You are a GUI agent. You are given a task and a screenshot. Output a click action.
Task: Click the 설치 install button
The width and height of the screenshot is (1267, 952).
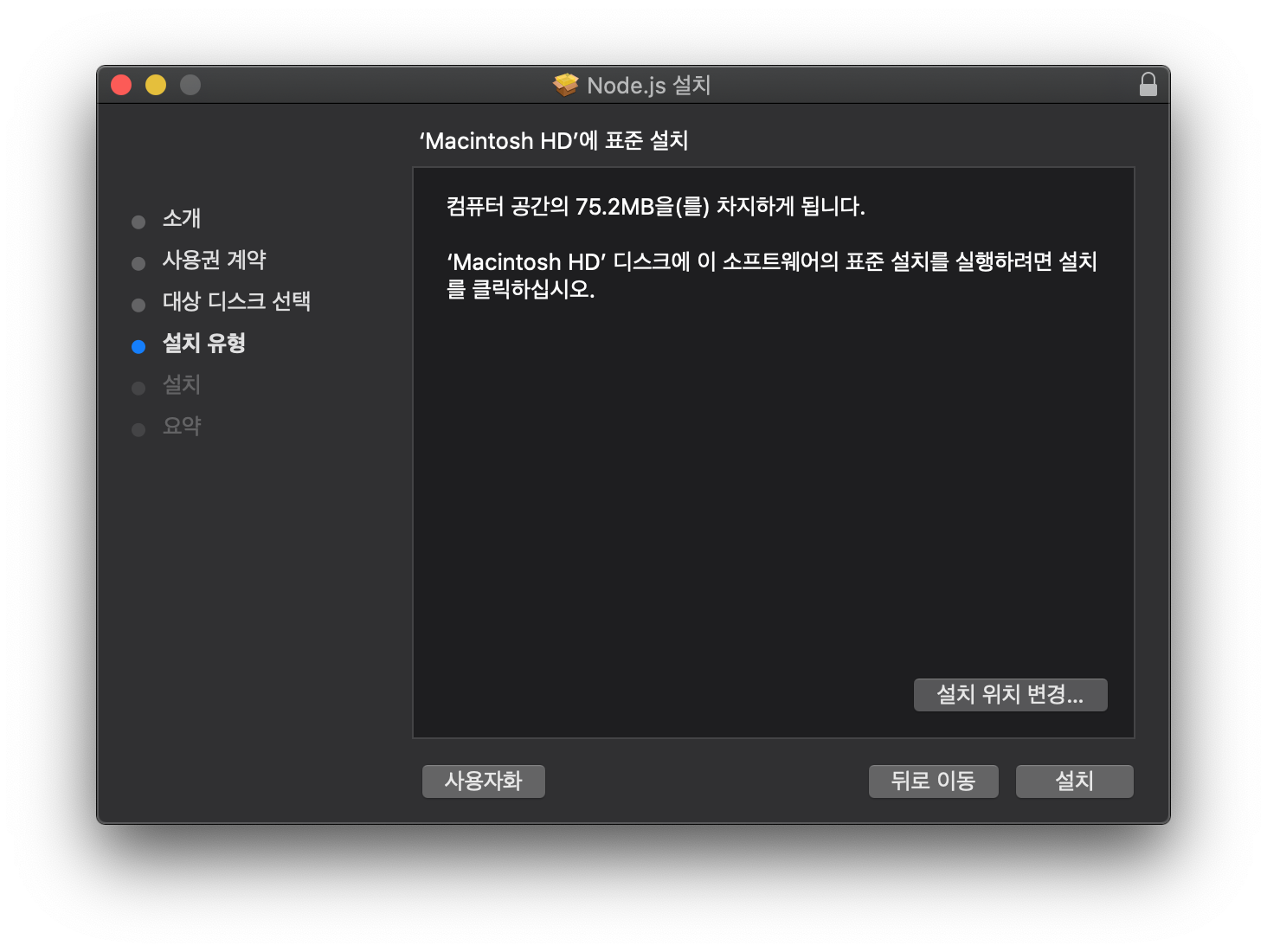coord(1074,782)
